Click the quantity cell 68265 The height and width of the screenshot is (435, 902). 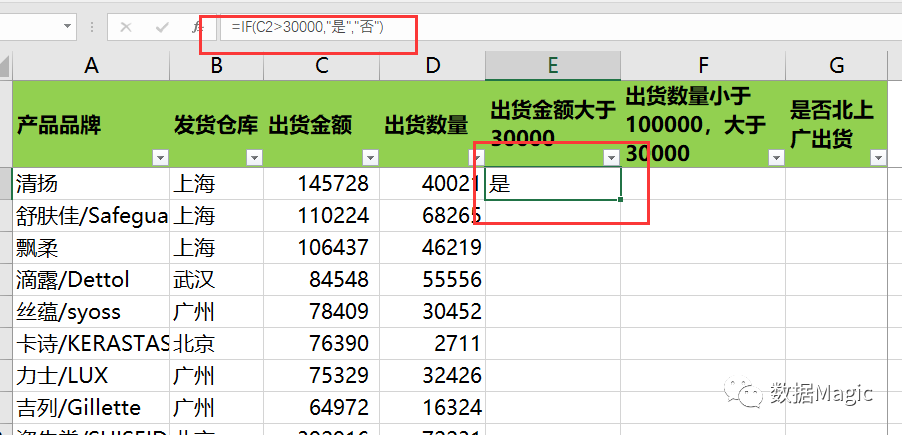(433, 216)
